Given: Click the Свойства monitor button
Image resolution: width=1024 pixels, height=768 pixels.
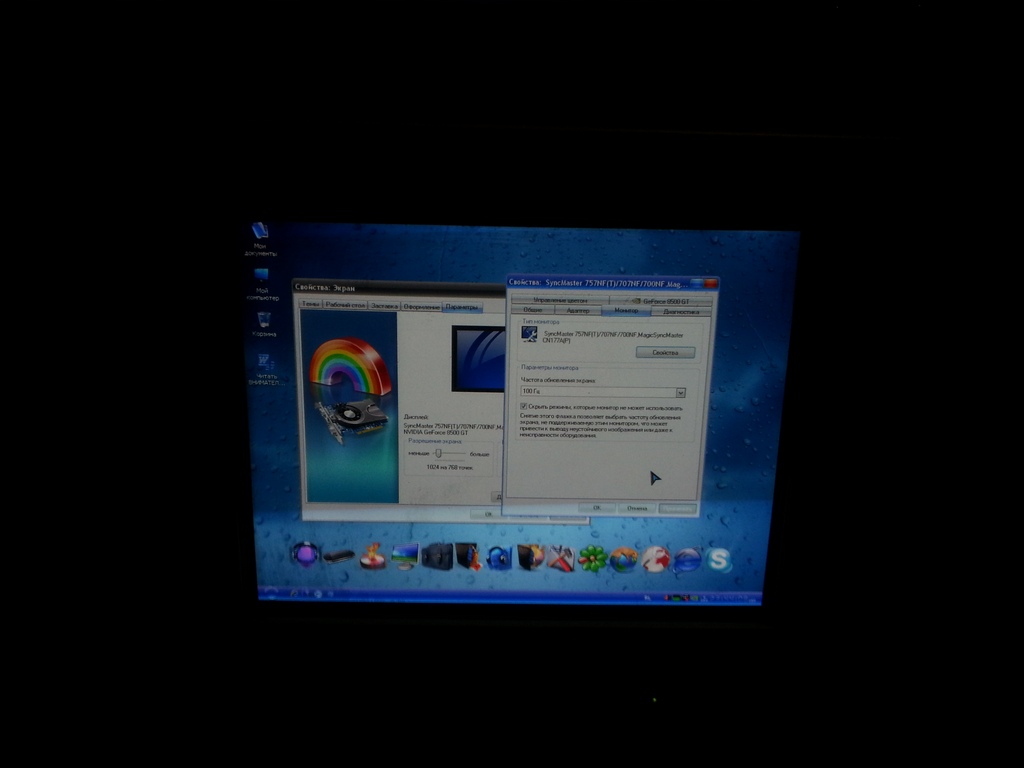Looking at the screenshot, I should [665, 353].
